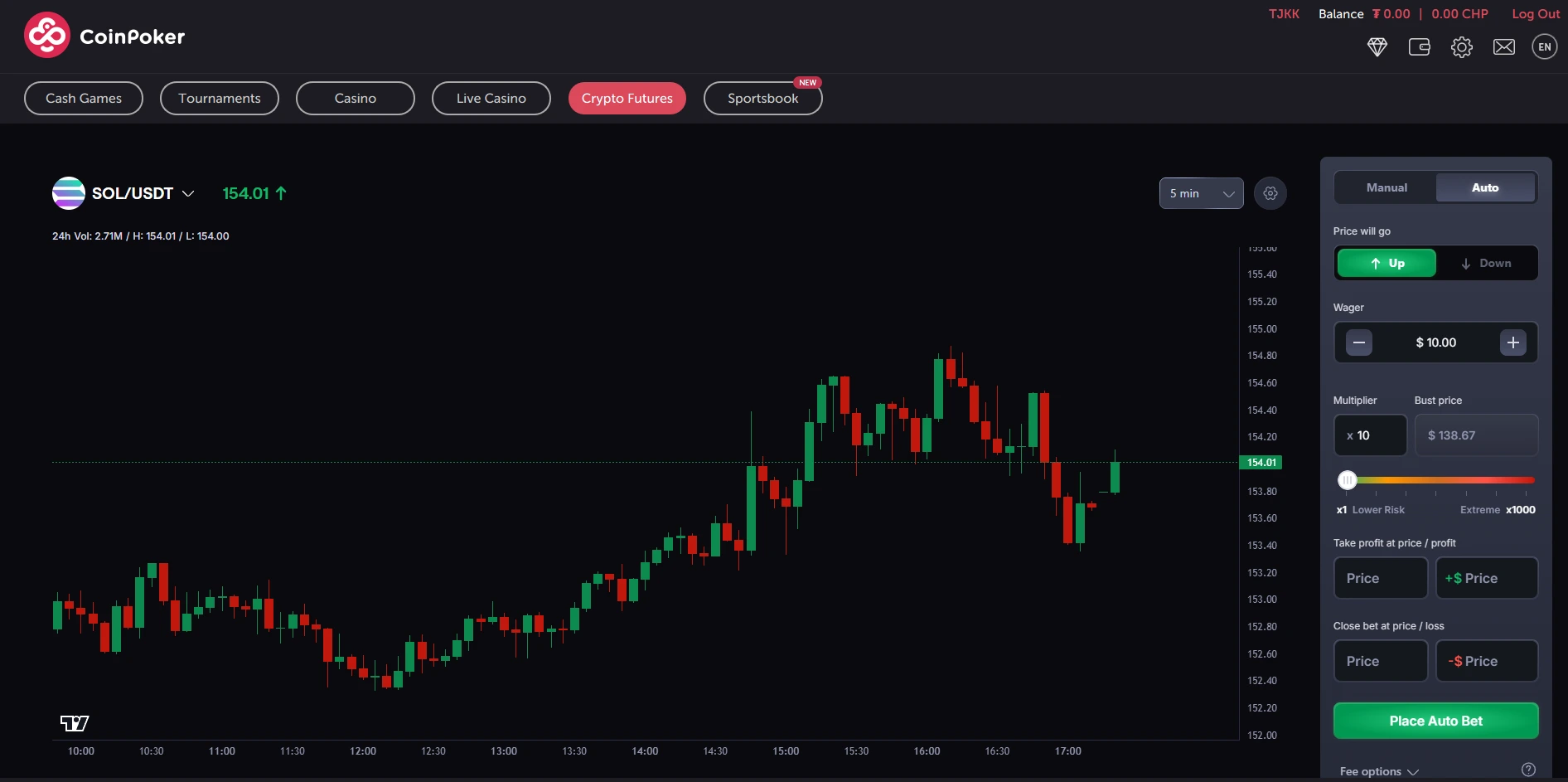
Task: Switch to the Crypto Futures tab
Action: point(627,98)
